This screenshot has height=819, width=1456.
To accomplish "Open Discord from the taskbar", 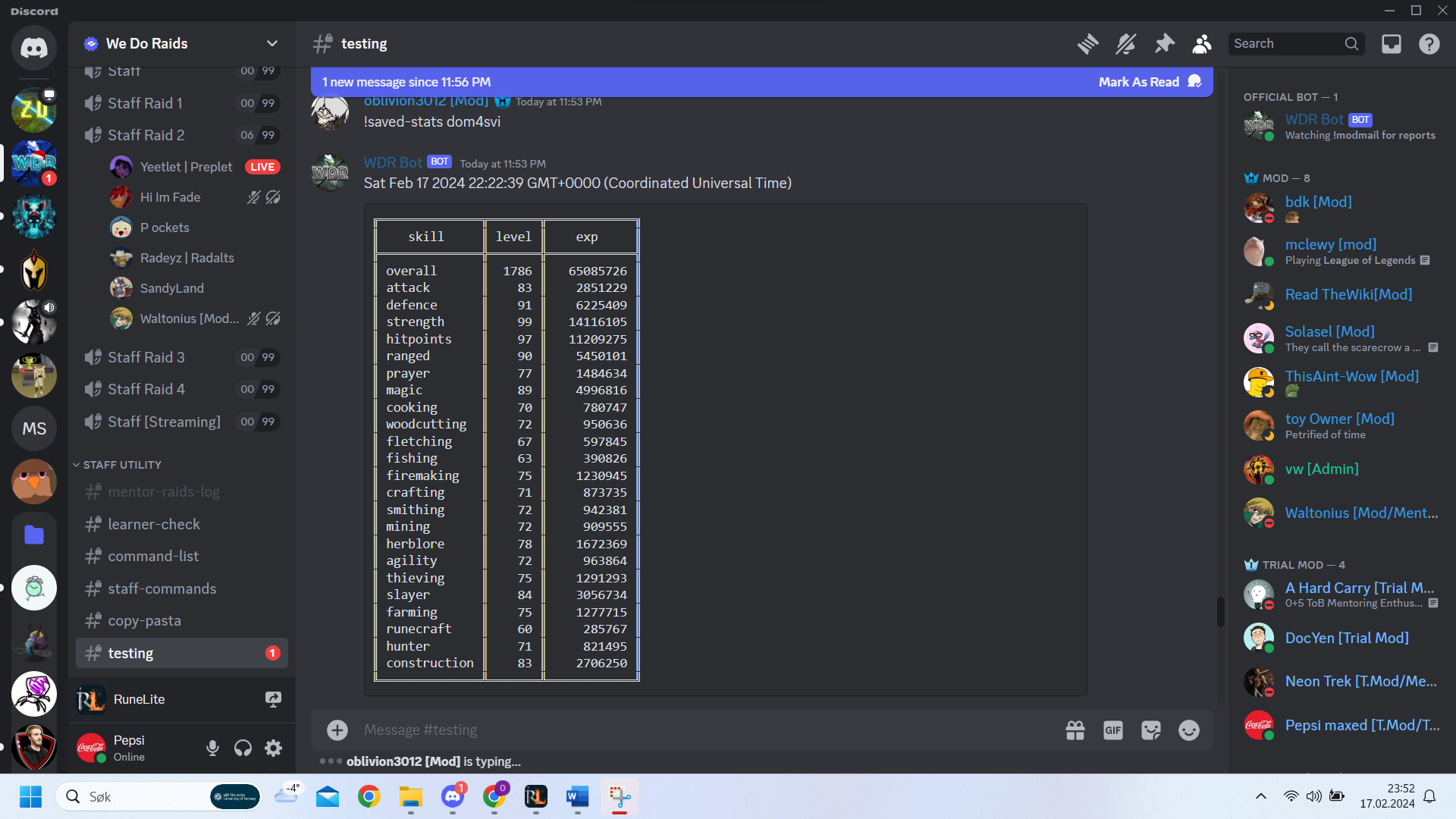I will click(x=453, y=796).
